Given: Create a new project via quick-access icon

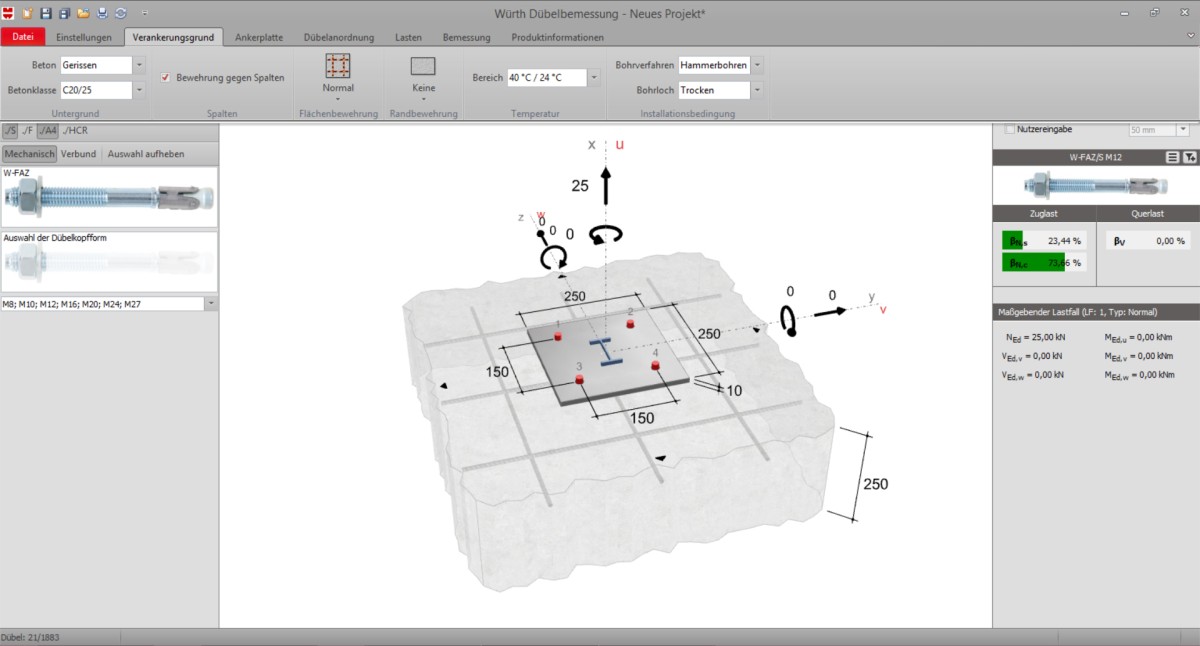Looking at the screenshot, I should (27, 13).
